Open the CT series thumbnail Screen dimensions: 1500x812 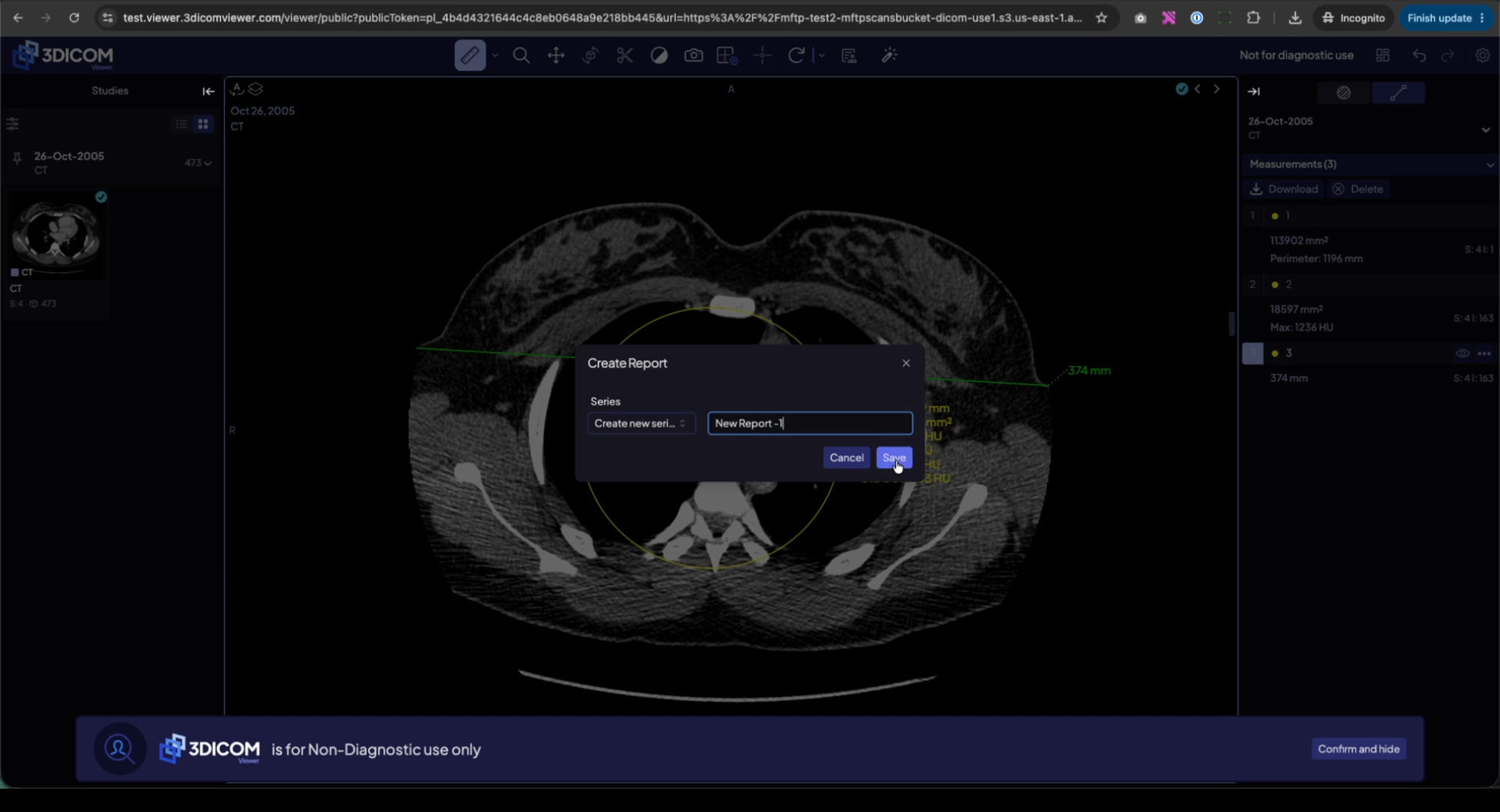coord(56,234)
